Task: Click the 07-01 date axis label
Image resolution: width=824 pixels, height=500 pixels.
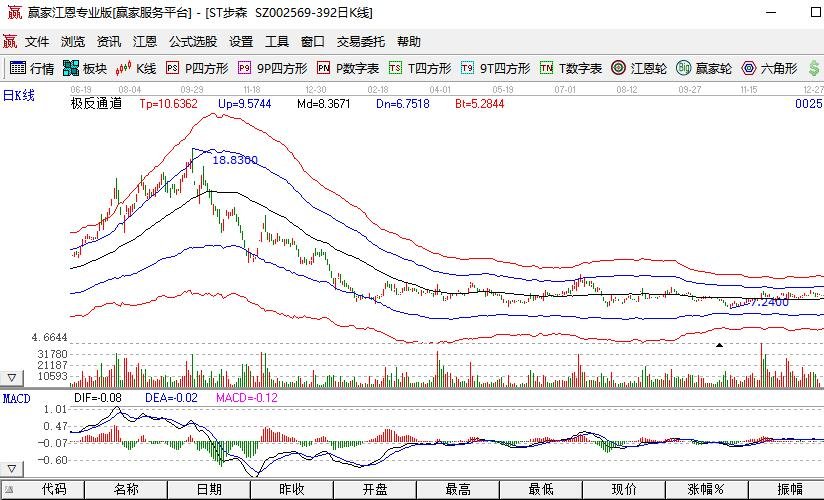Action: (x=565, y=90)
